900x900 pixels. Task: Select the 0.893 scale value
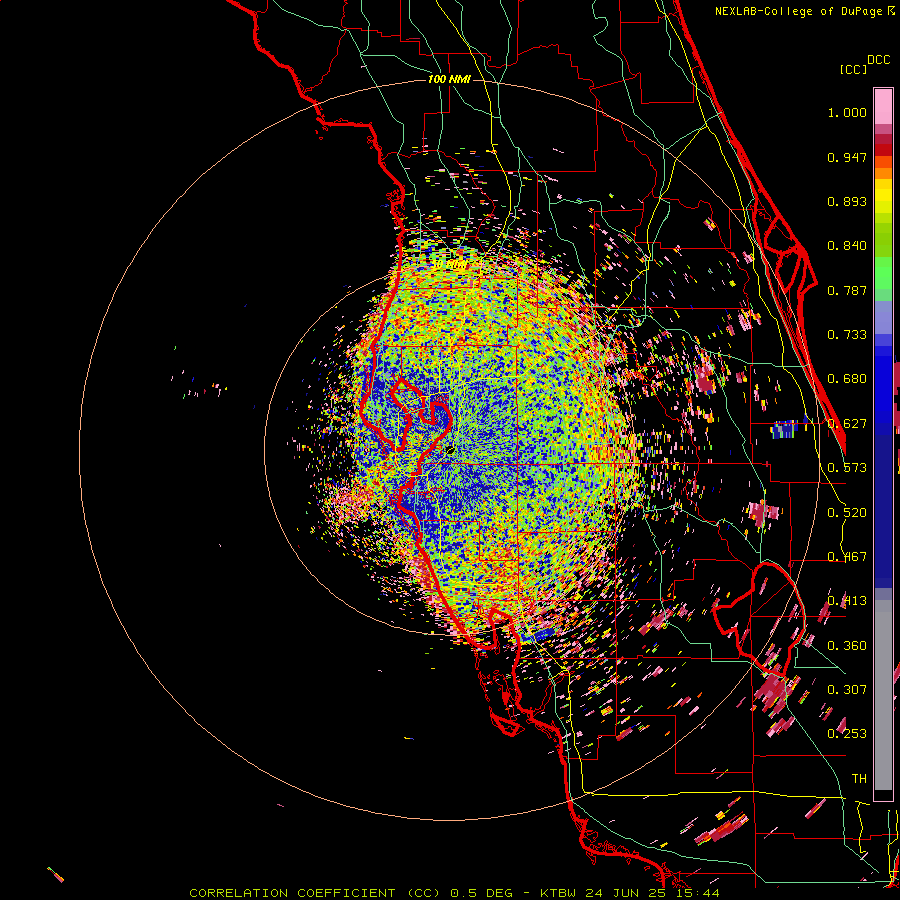click(x=847, y=201)
